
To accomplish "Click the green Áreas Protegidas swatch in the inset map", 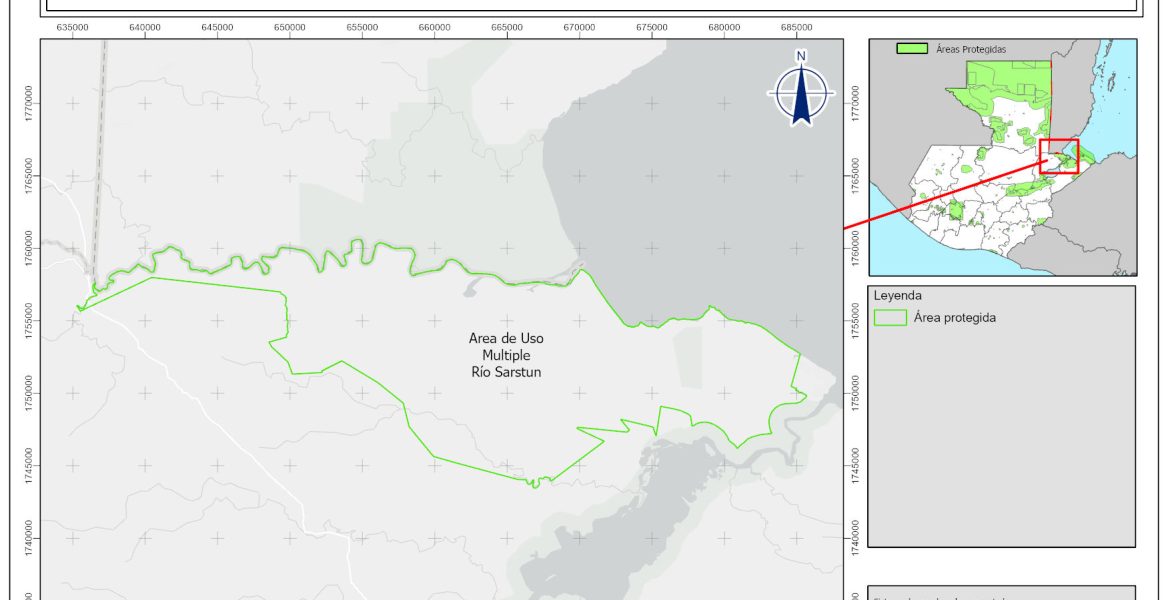I will click(911, 48).
